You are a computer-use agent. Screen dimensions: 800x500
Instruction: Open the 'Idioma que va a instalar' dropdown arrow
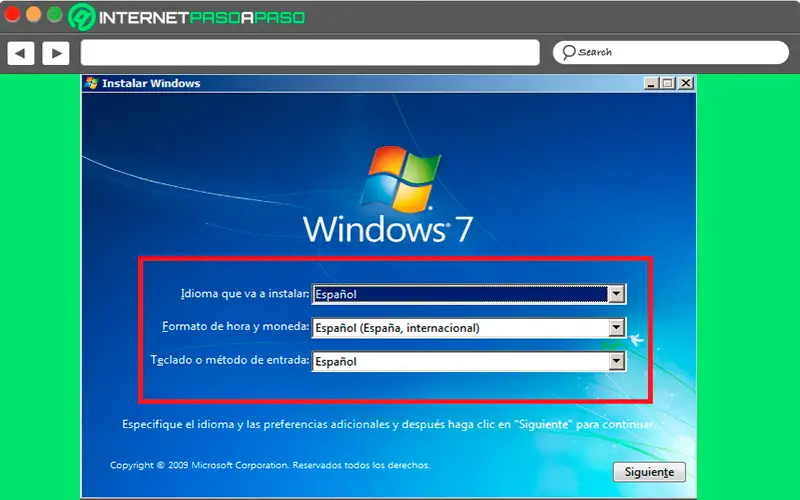616,294
